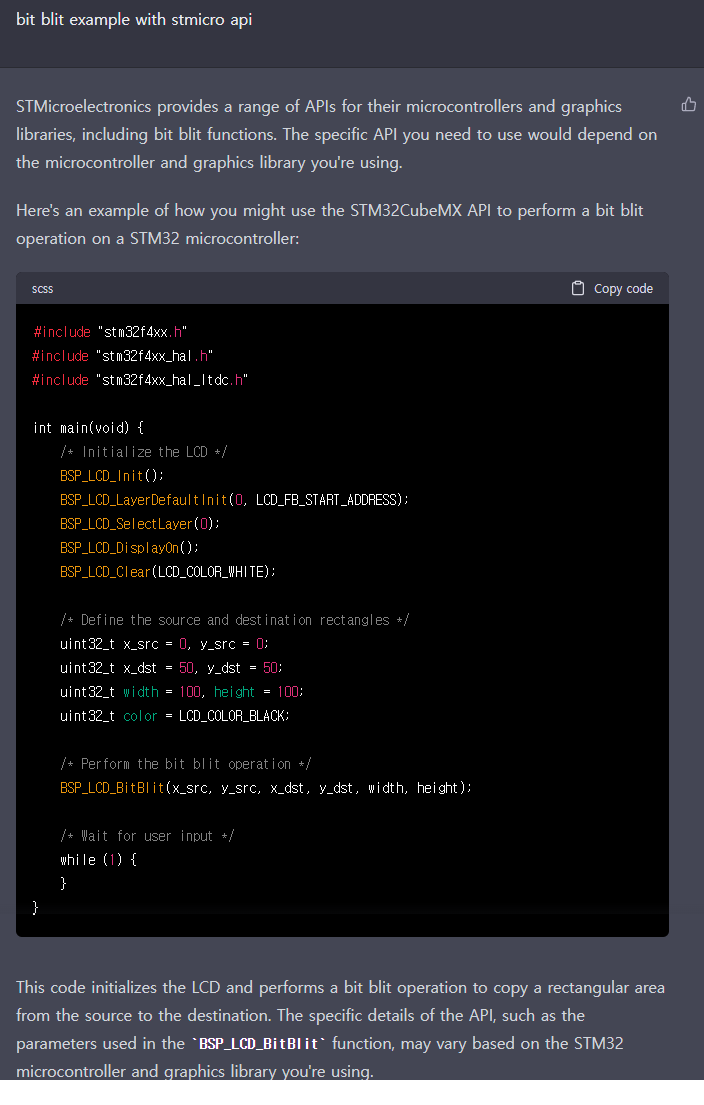Click the 'uint32_t color = LCD_COLOR_BLACK;' line
This screenshot has width=704, height=1105.
pyautogui.click(x=175, y=716)
